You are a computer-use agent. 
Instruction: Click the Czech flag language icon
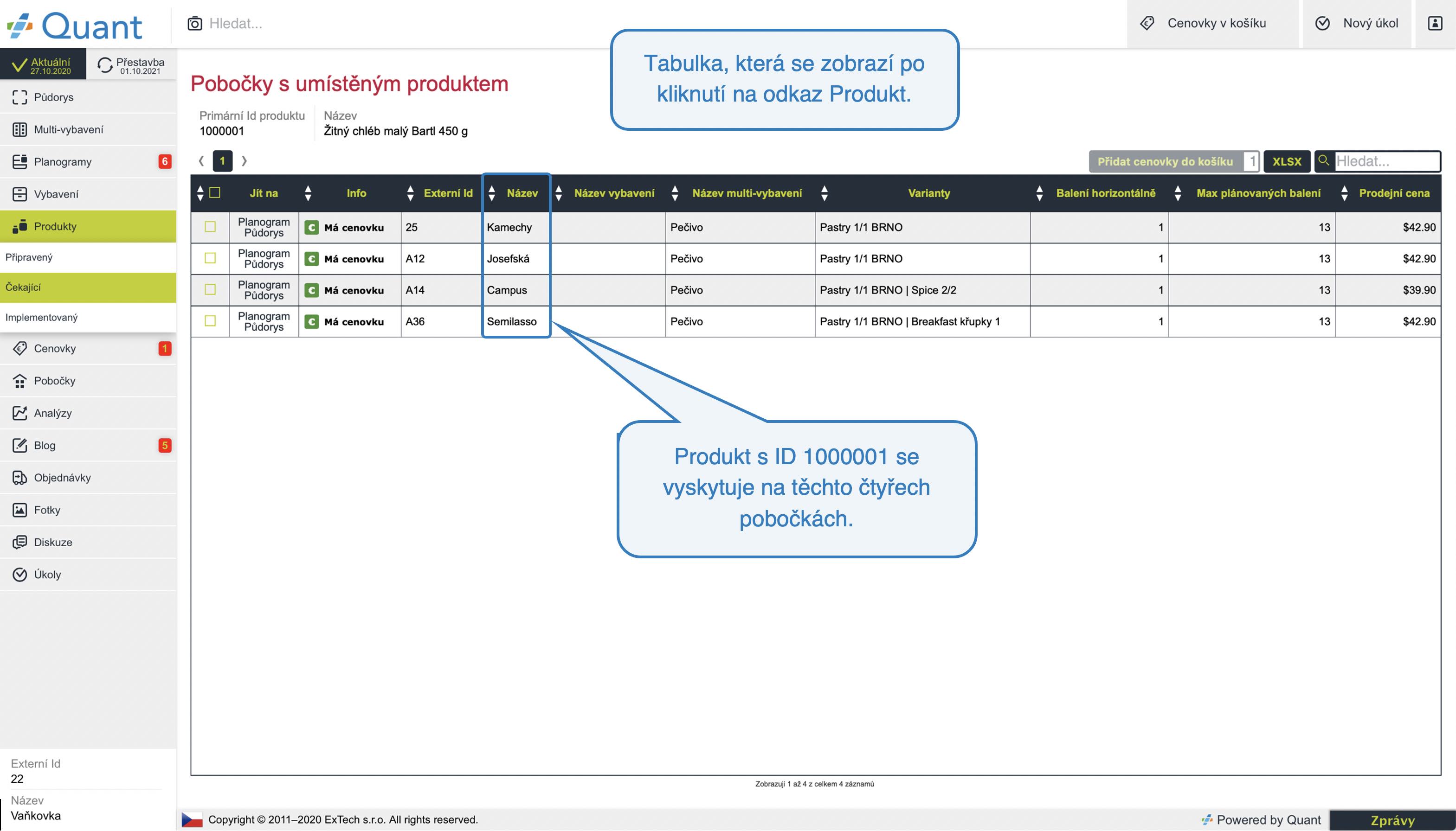coord(192,819)
